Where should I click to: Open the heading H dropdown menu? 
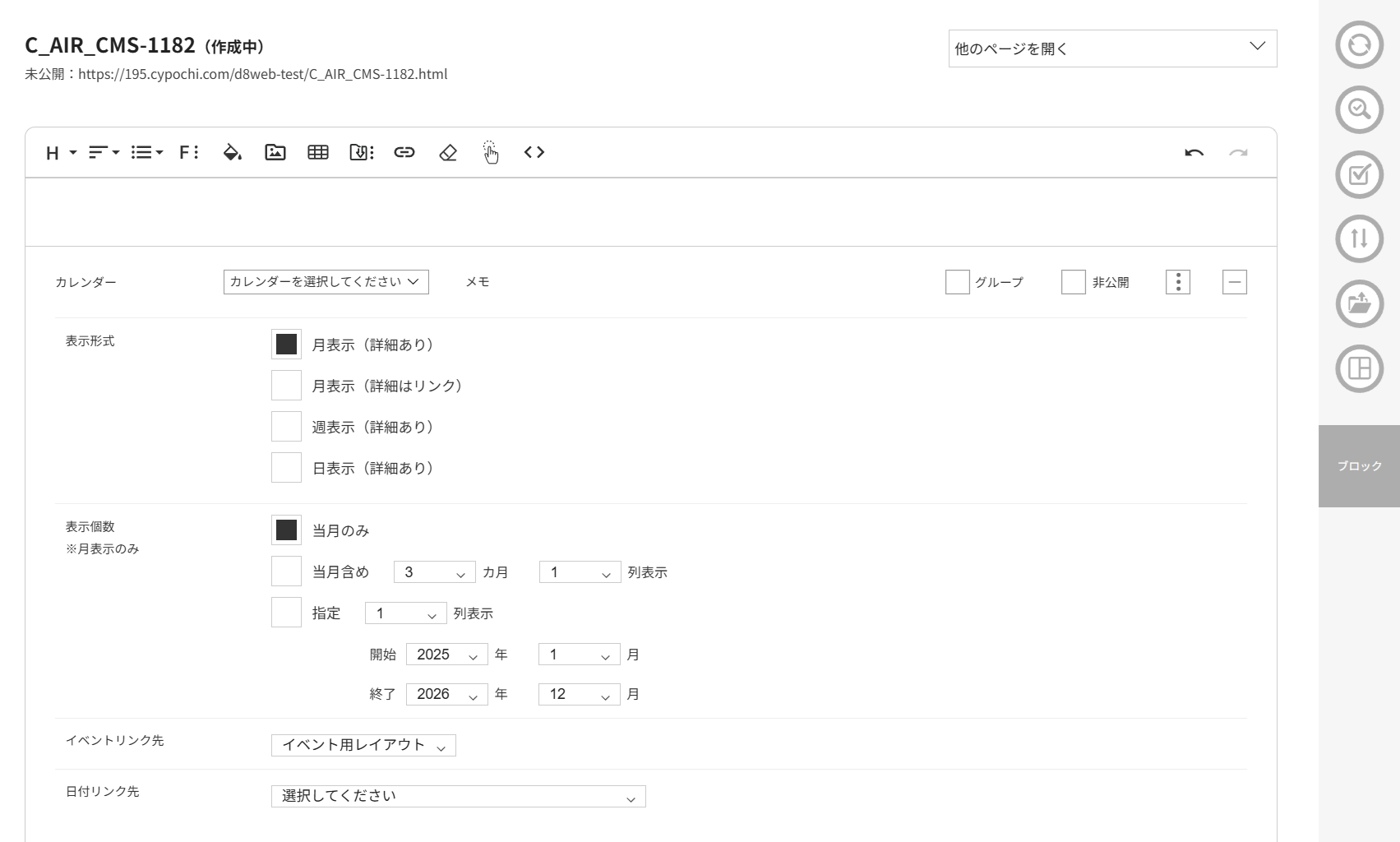[58, 152]
